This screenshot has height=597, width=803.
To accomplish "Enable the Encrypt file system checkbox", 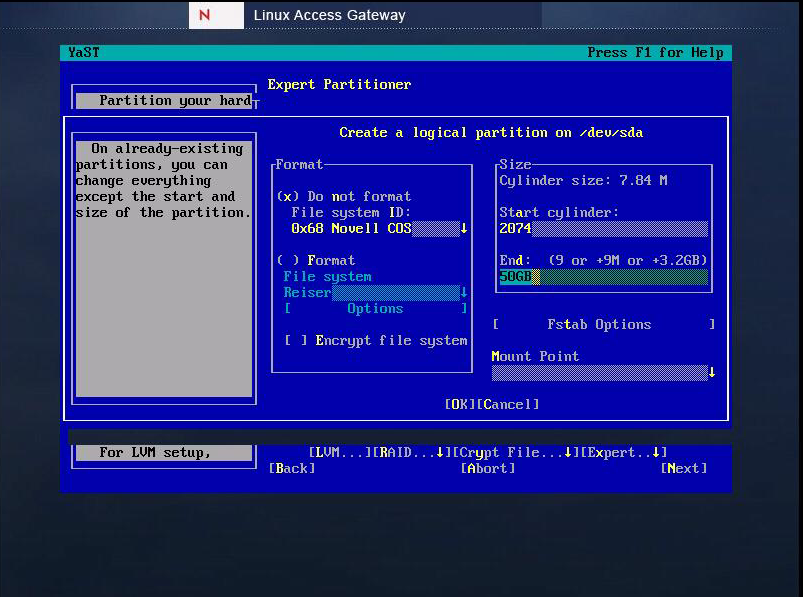I will [x=296, y=341].
